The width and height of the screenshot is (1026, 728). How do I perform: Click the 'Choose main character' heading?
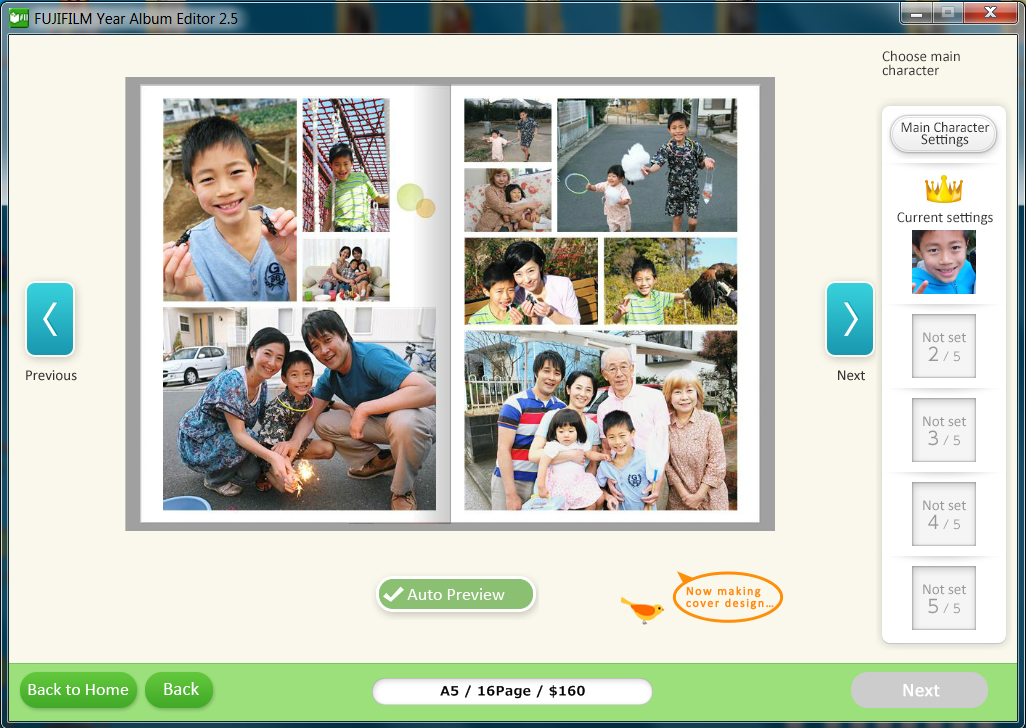[x=921, y=63]
